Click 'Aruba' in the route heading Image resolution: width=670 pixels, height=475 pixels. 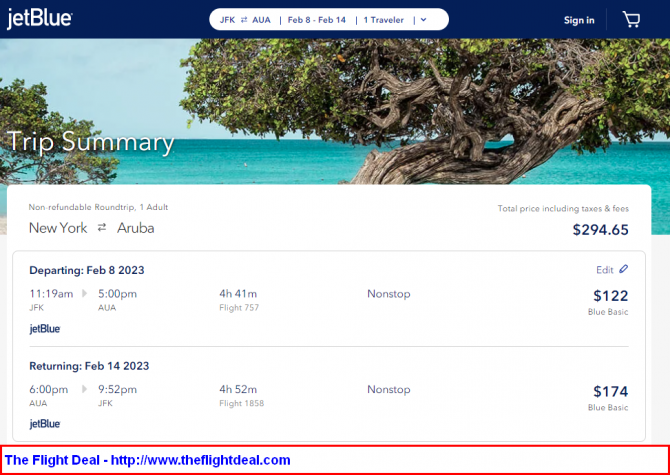tap(135, 228)
